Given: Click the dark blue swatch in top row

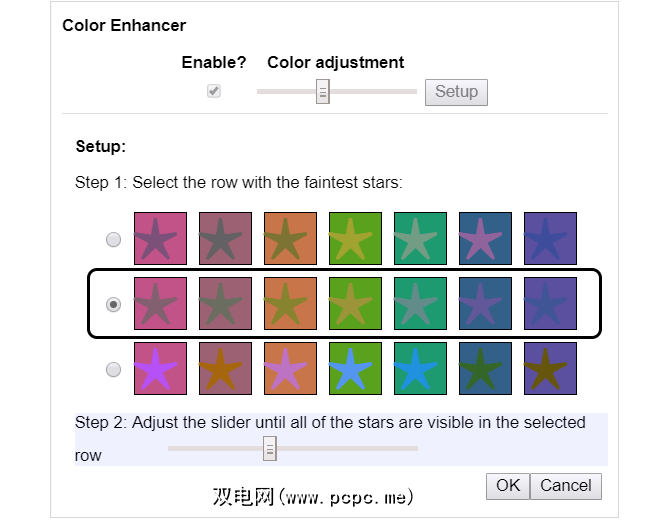Looking at the screenshot, I should [x=485, y=239].
